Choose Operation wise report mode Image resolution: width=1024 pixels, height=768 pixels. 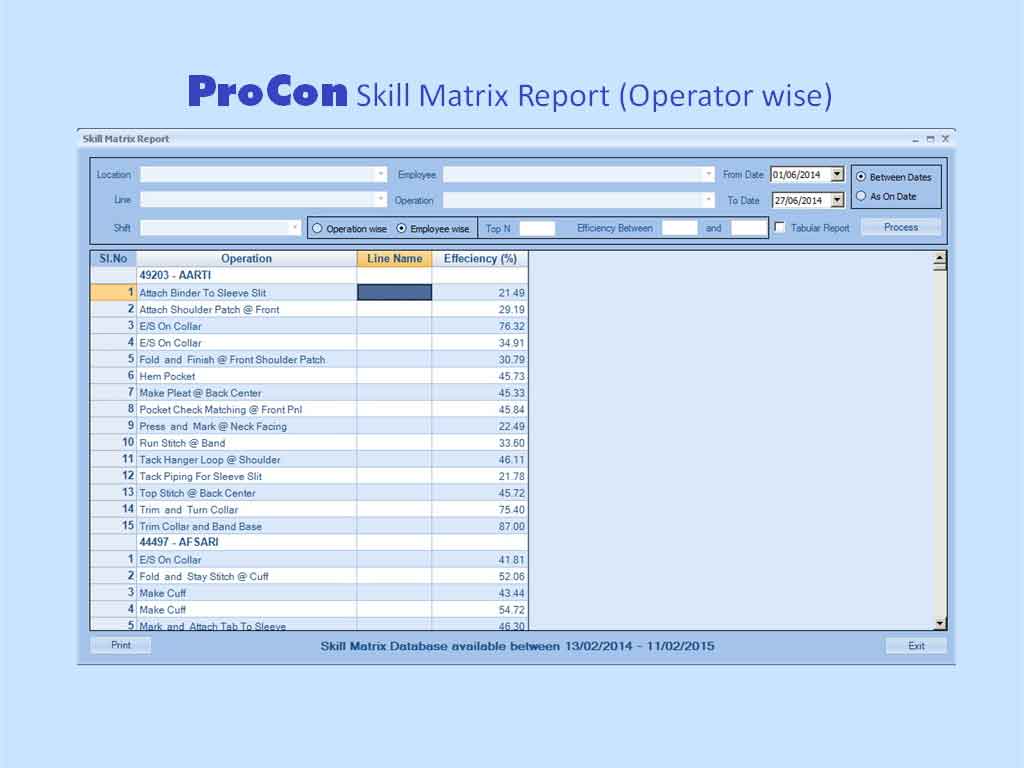pyautogui.click(x=317, y=229)
